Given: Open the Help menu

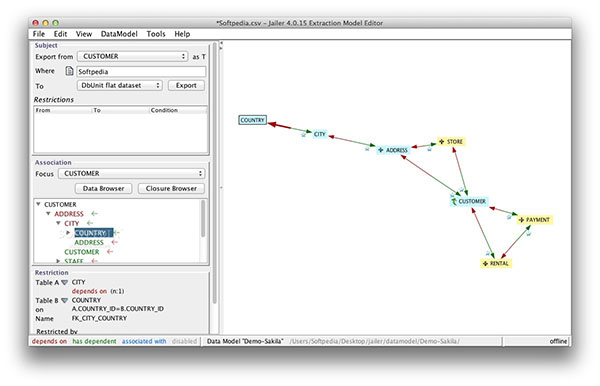Looking at the screenshot, I should point(182,34).
